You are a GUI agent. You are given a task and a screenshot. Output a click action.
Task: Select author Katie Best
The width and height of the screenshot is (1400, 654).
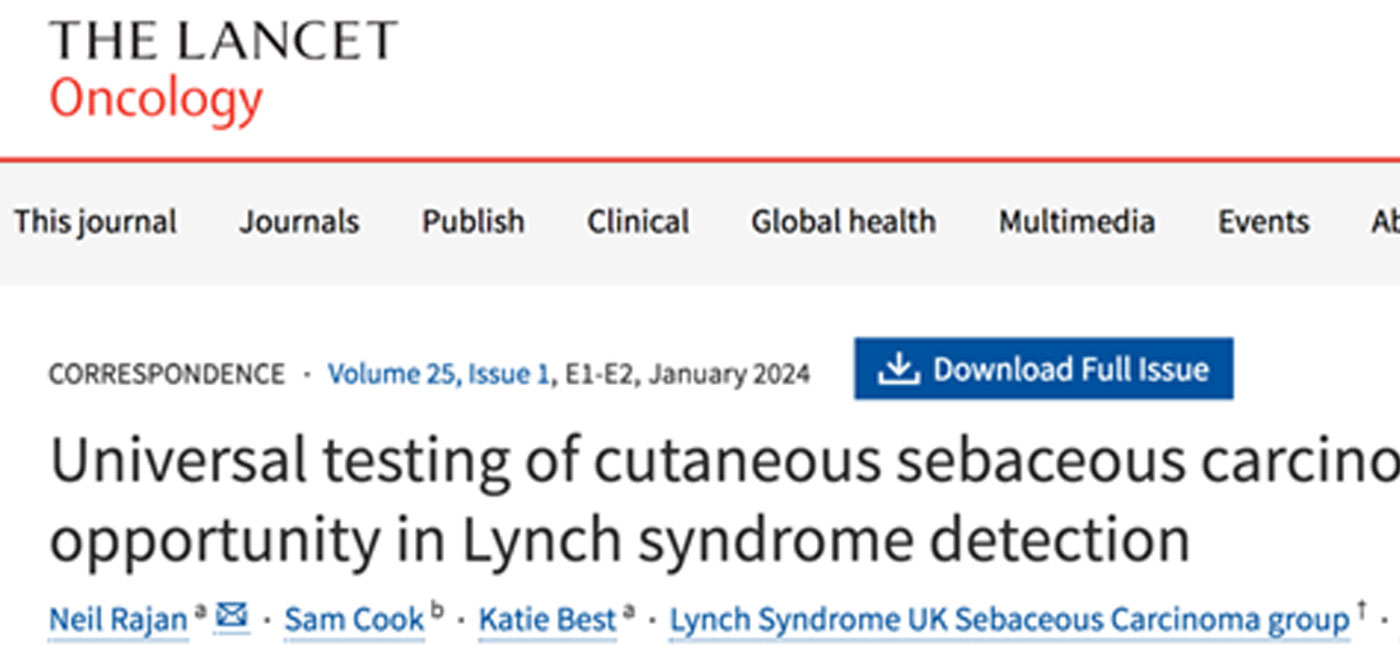tap(547, 621)
